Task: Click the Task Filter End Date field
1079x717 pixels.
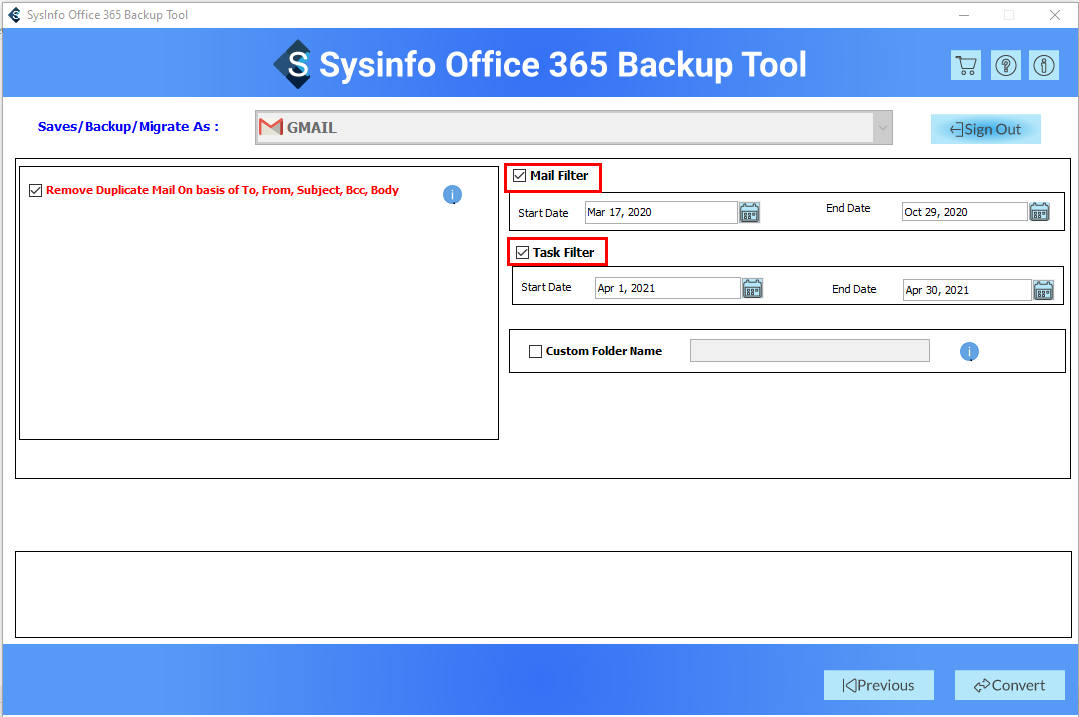Action: click(966, 290)
